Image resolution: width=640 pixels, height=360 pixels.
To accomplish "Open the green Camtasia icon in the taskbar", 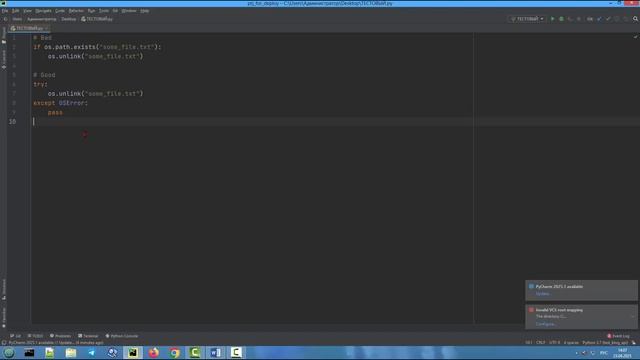I will (195, 353).
